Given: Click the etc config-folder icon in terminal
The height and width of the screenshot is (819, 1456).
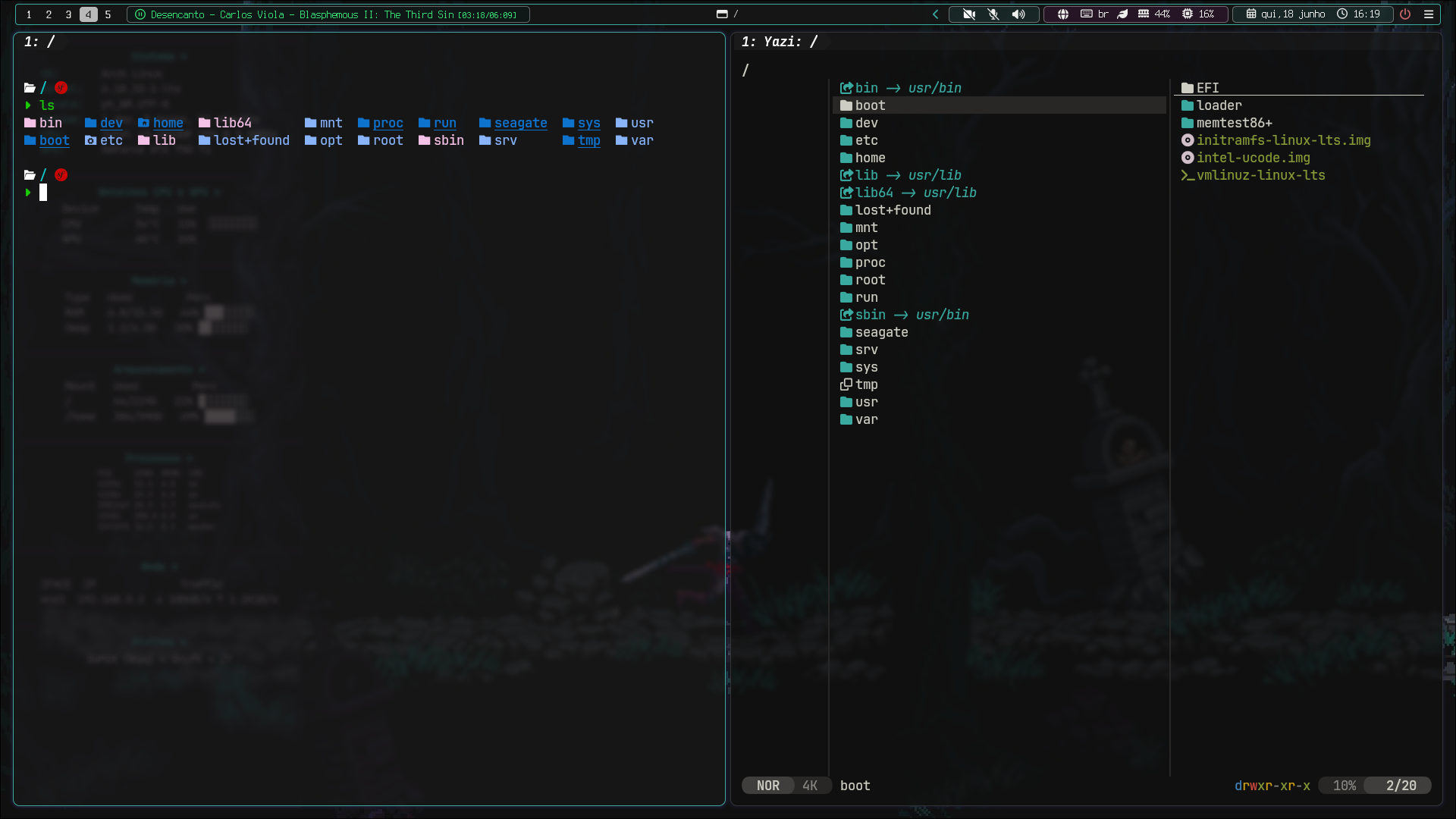Looking at the screenshot, I should click(x=90, y=140).
